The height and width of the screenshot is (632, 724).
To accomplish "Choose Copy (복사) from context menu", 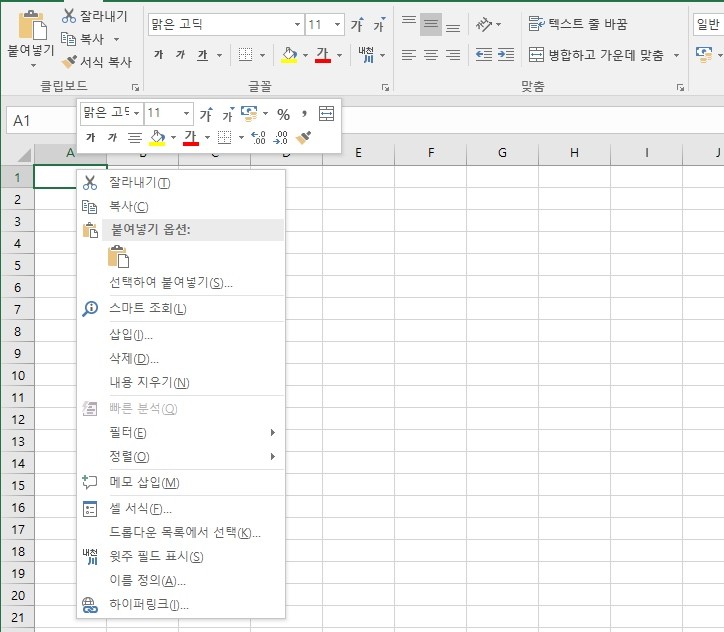I will [x=181, y=206].
